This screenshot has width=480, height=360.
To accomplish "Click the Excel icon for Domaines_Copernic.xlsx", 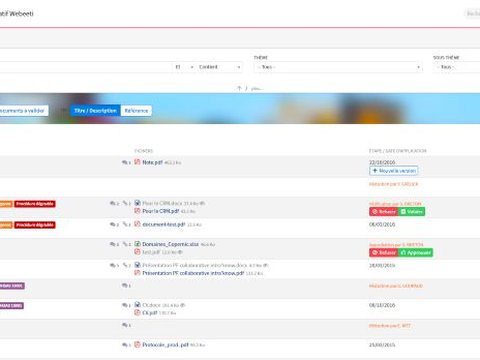I will (x=137, y=244).
